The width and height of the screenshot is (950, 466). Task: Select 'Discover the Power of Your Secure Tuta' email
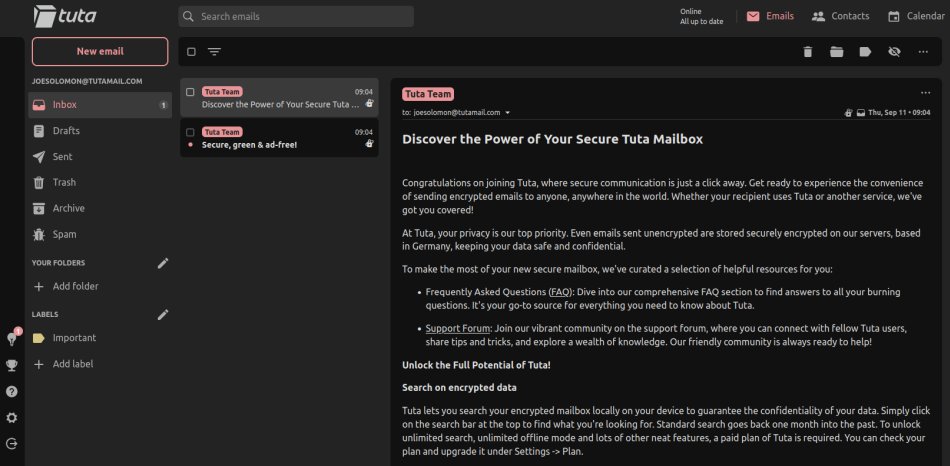tap(279, 98)
